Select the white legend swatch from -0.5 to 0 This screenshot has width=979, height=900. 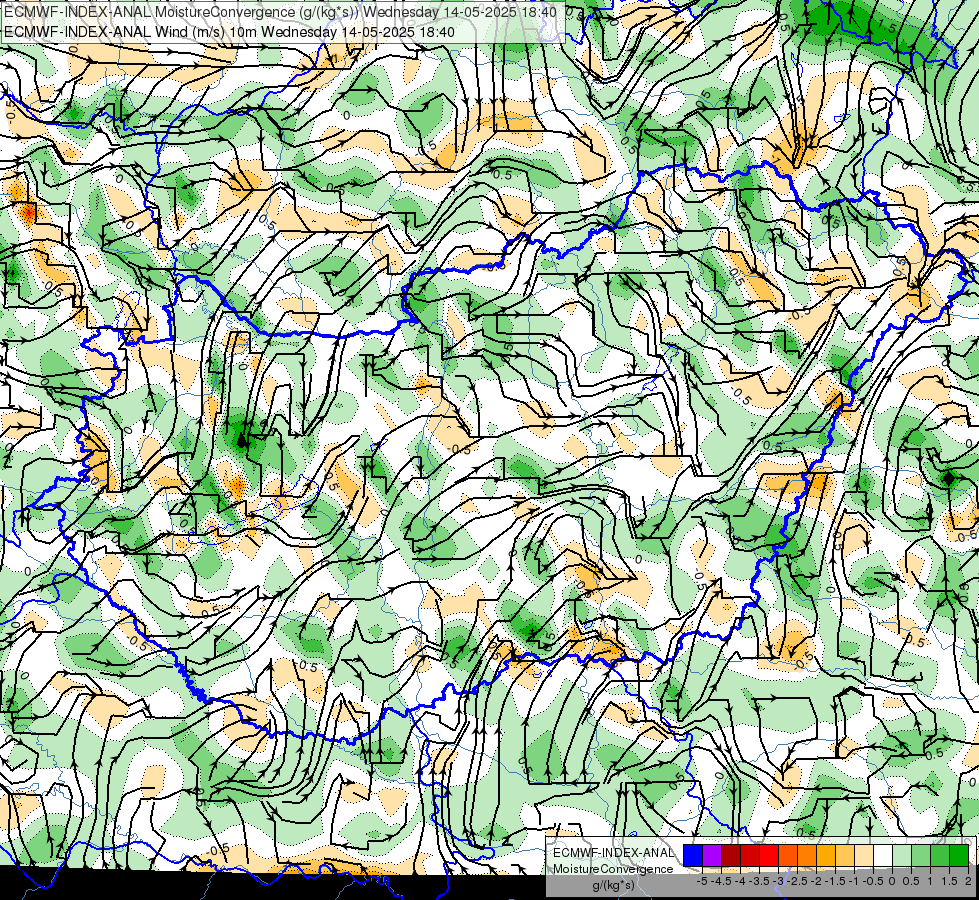(x=883, y=856)
